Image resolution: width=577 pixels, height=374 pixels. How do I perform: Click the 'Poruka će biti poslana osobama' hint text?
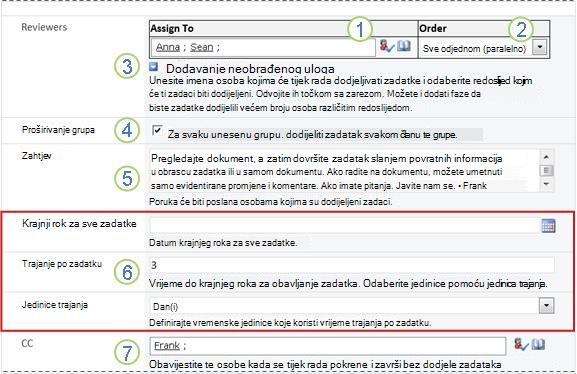[271, 202]
